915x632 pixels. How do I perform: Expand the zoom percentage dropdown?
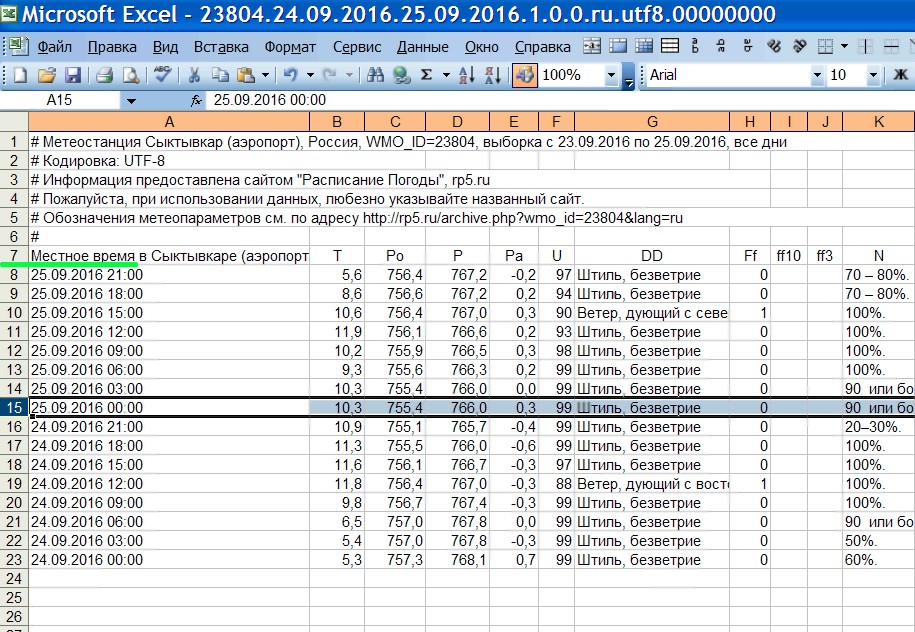(609, 75)
